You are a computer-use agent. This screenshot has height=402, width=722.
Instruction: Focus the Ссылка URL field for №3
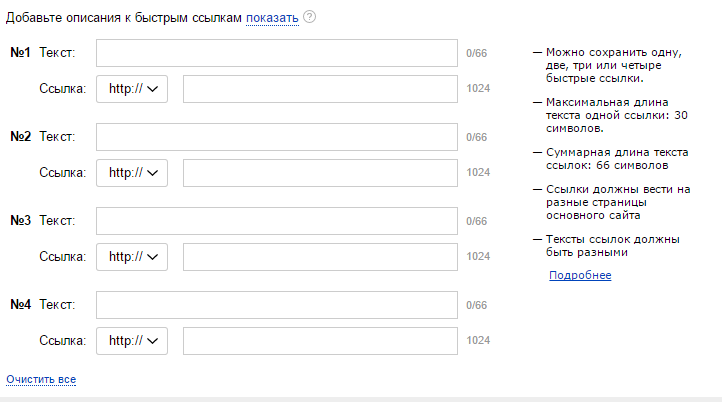tap(320, 256)
